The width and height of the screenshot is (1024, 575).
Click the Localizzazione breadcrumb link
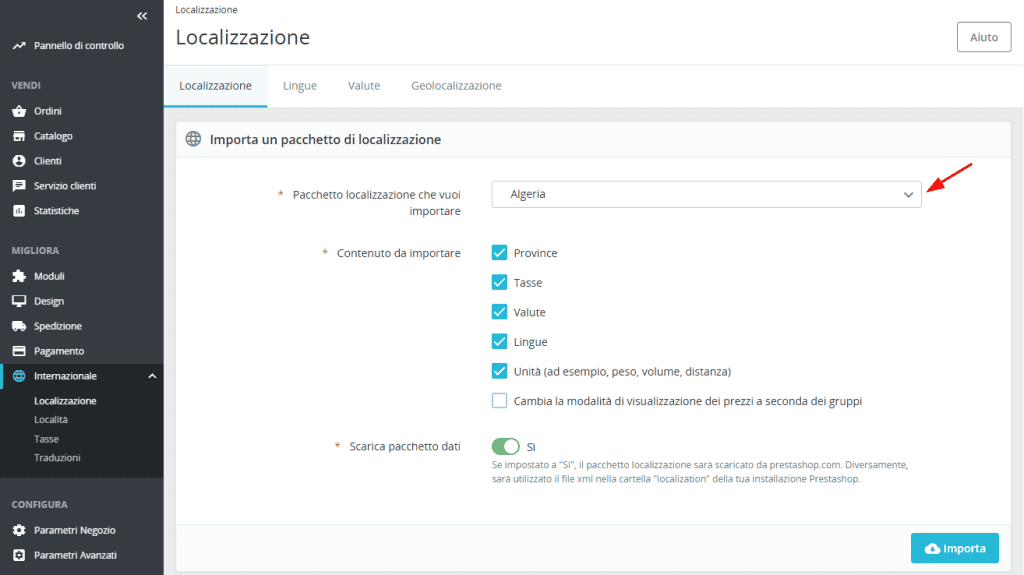206,10
